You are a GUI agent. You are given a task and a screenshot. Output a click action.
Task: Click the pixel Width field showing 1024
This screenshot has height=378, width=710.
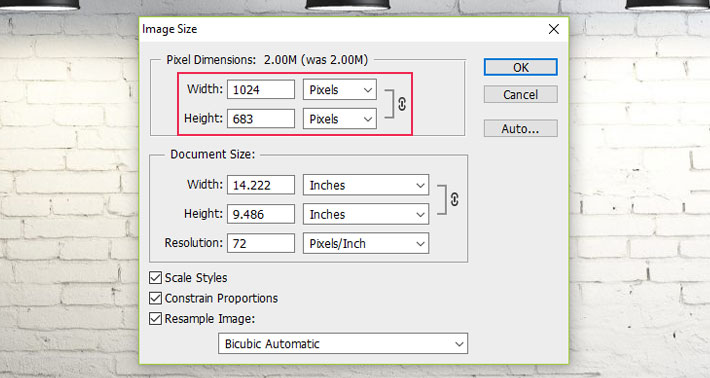click(x=261, y=90)
